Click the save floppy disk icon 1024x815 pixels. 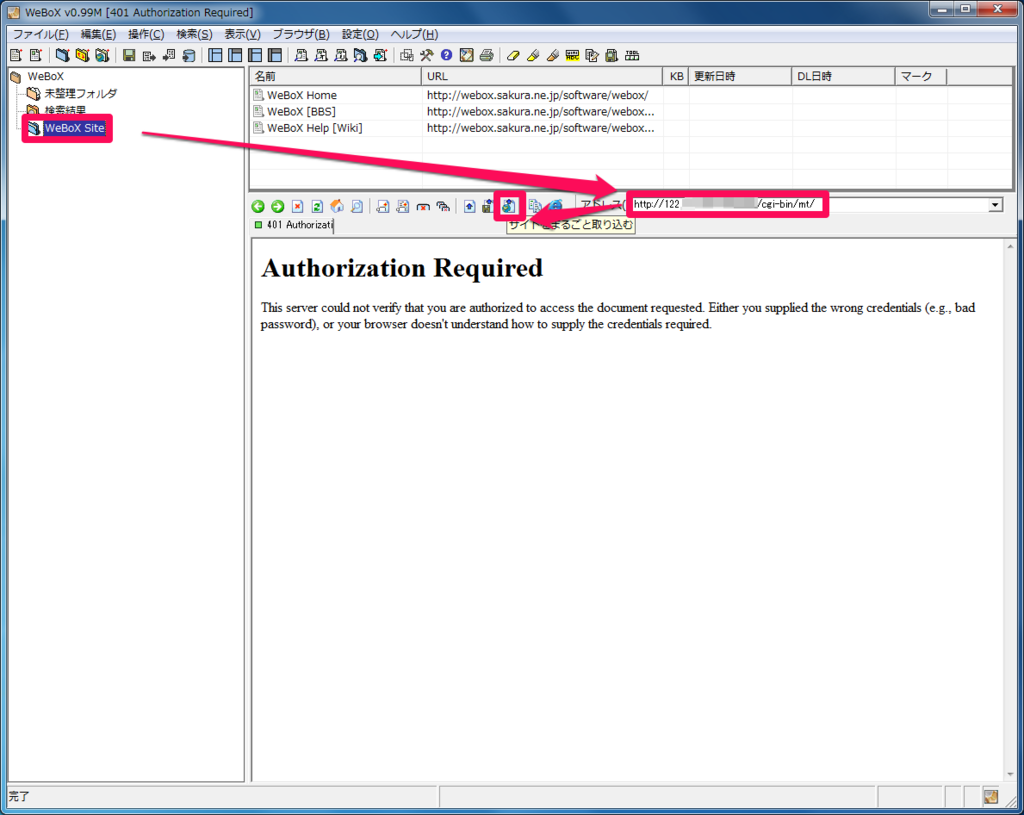coord(129,56)
